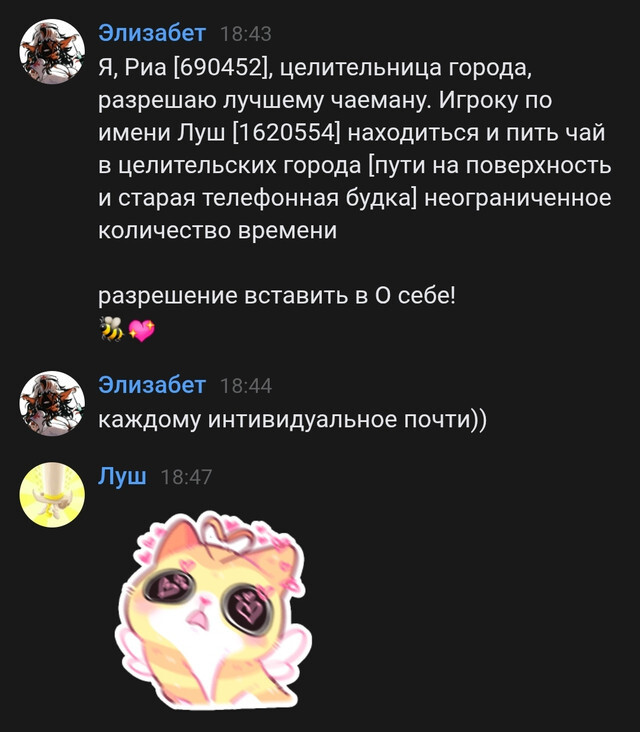Screen dimensions: 640x732
Task: Click the text 'количество времени' ending the paragraph
Action: point(218,231)
